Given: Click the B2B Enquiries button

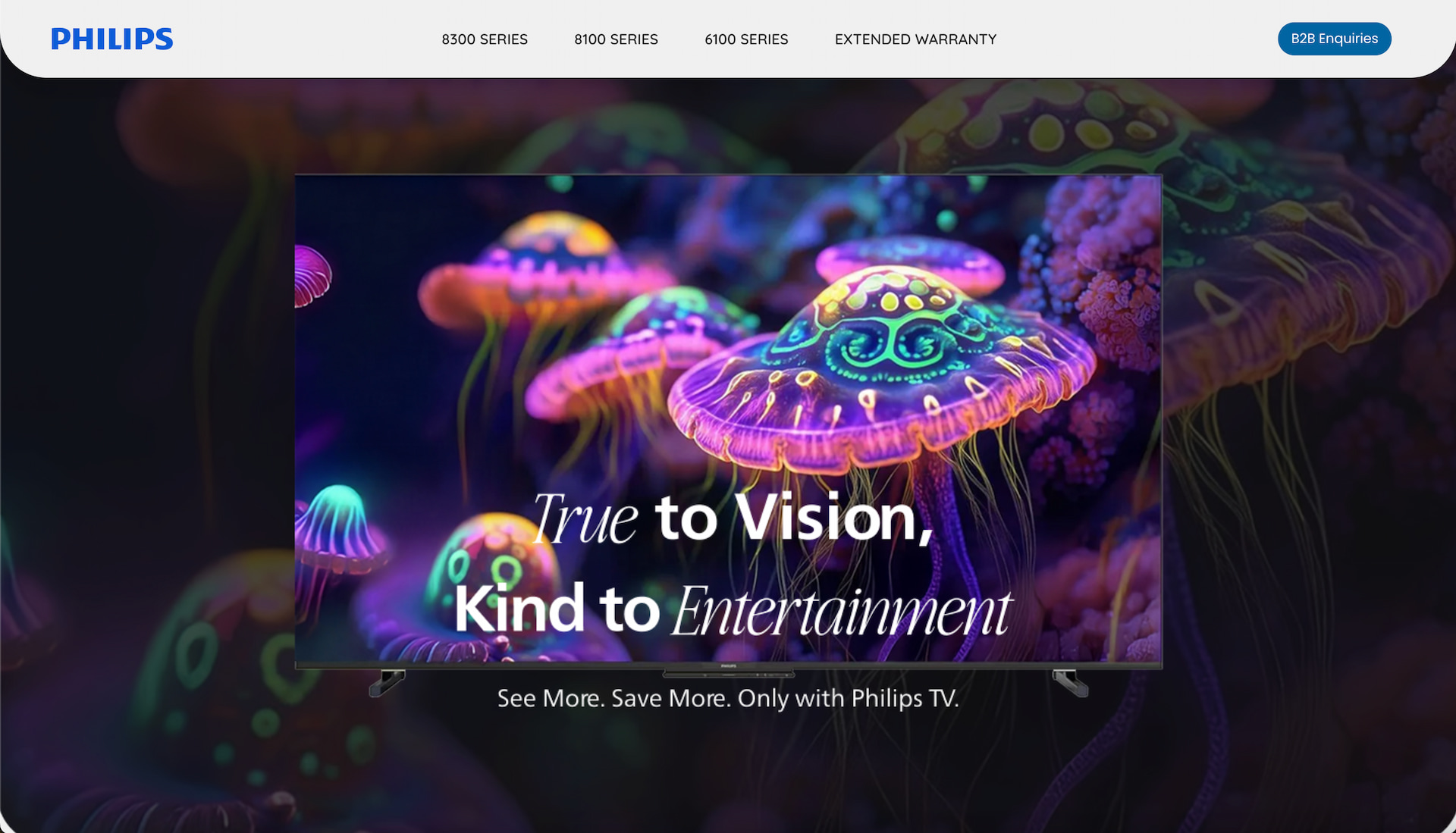Looking at the screenshot, I should (1334, 39).
